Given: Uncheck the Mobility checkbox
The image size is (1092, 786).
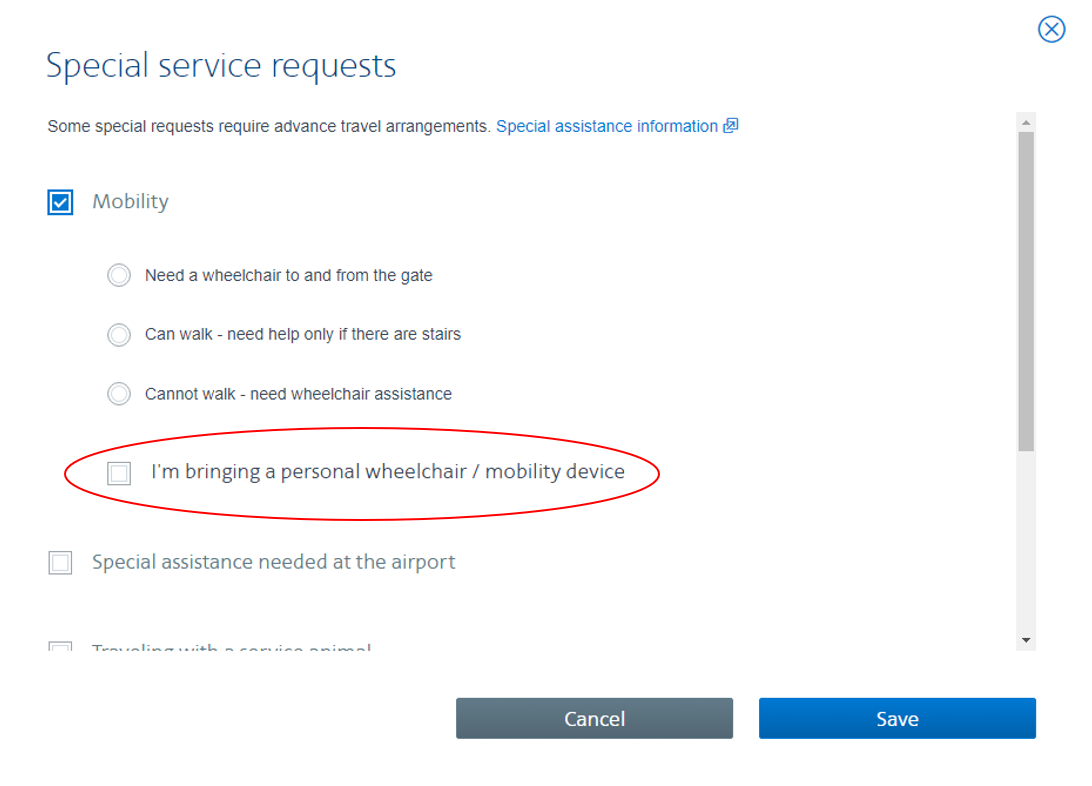Looking at the screenshot, I should [60, 203].
